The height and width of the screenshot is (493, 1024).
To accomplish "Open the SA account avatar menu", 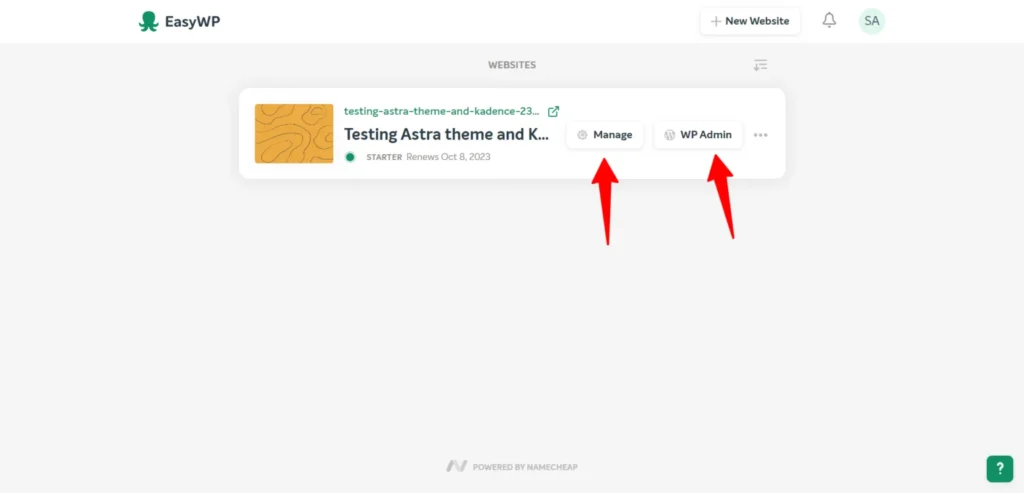I will pyautogui.click(x=871, y=21).
